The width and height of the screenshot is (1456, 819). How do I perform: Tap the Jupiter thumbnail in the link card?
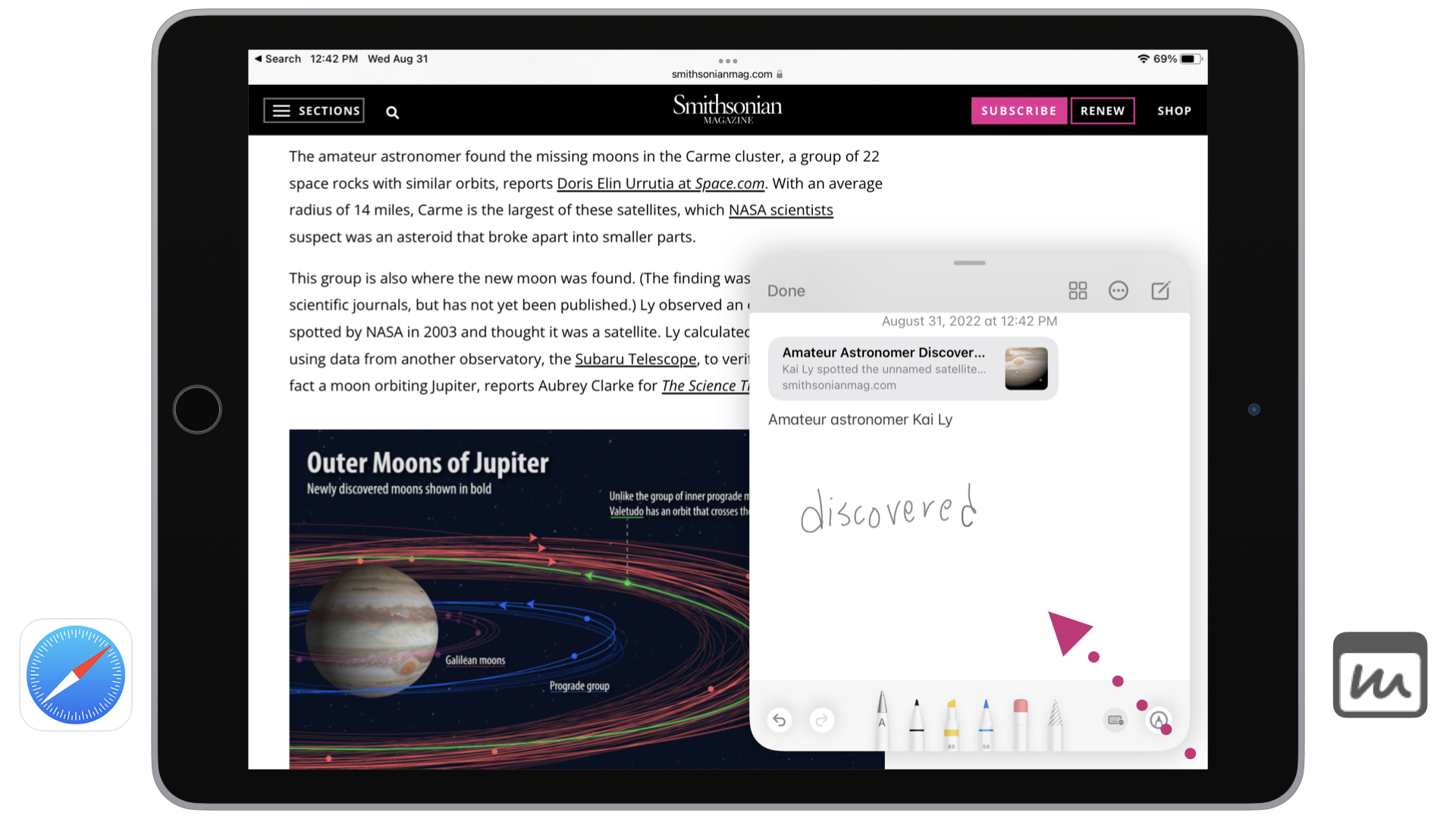coord(1026,369)
